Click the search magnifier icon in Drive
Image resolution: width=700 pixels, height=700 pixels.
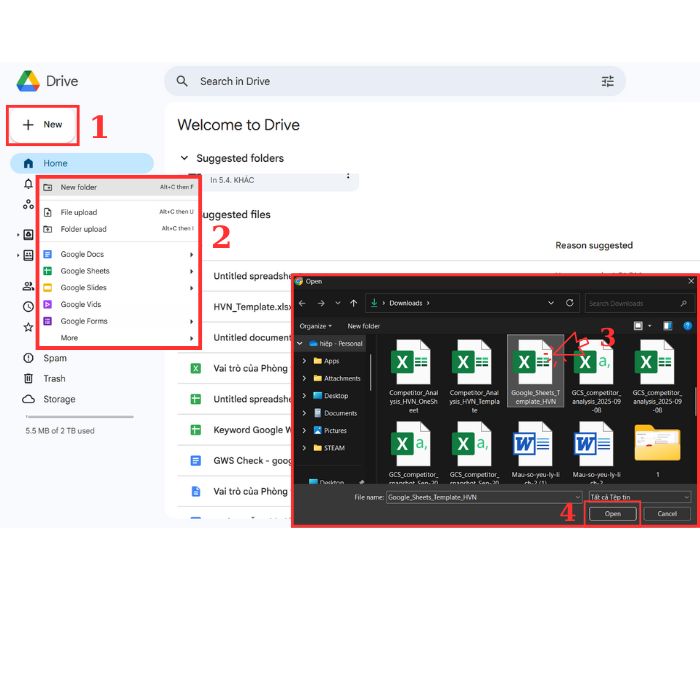point(182,81)
